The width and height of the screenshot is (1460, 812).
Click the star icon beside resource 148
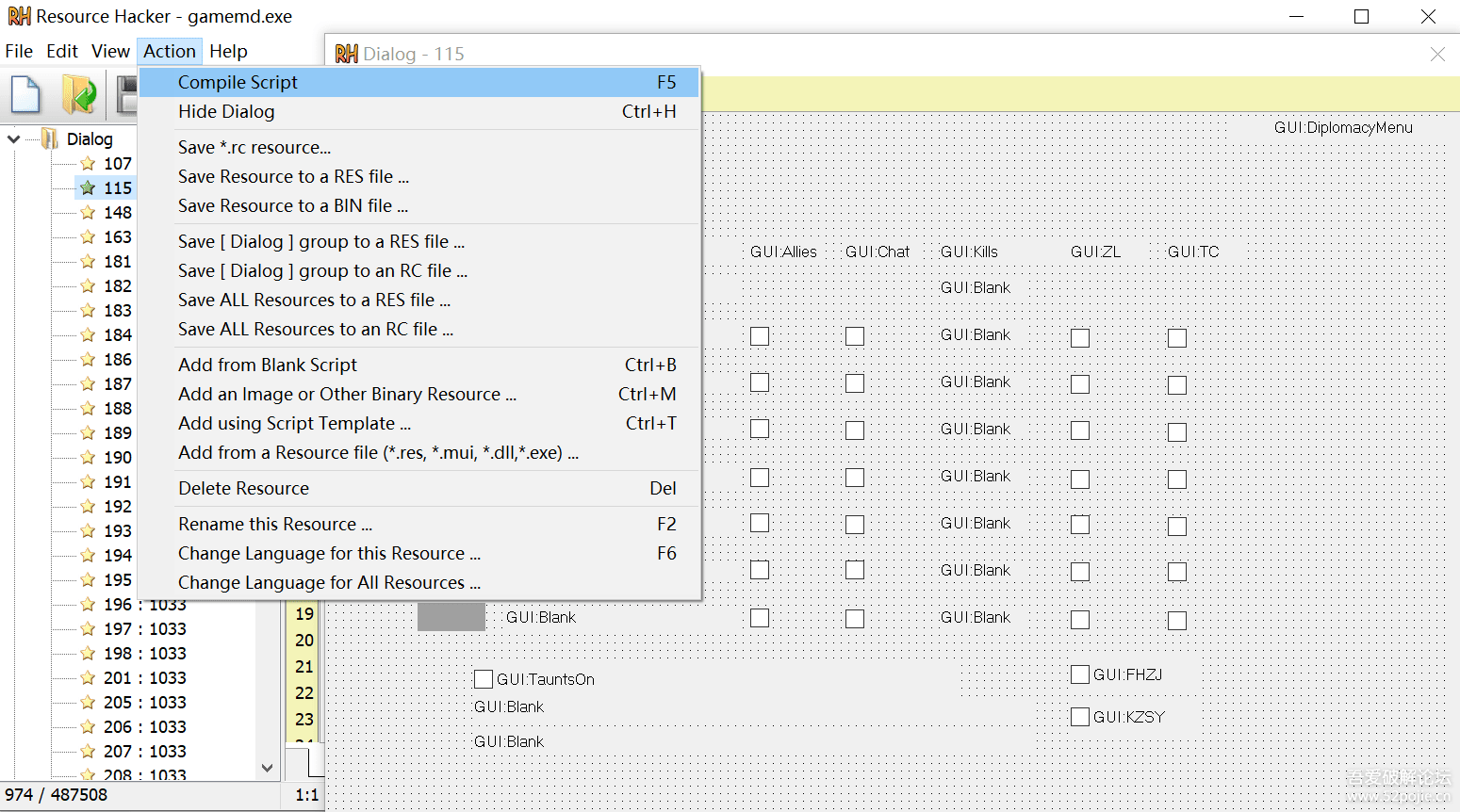(88, 213)
